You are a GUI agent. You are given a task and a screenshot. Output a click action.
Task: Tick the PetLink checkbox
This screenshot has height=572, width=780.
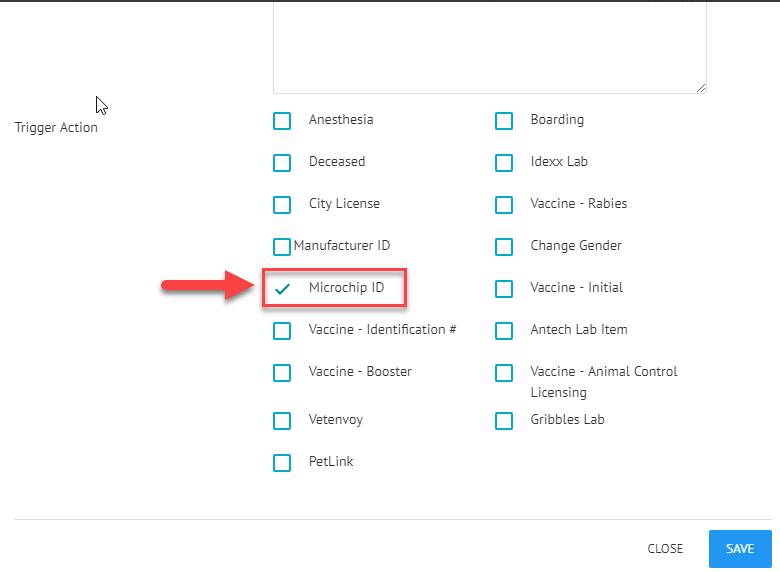[282, 463]
